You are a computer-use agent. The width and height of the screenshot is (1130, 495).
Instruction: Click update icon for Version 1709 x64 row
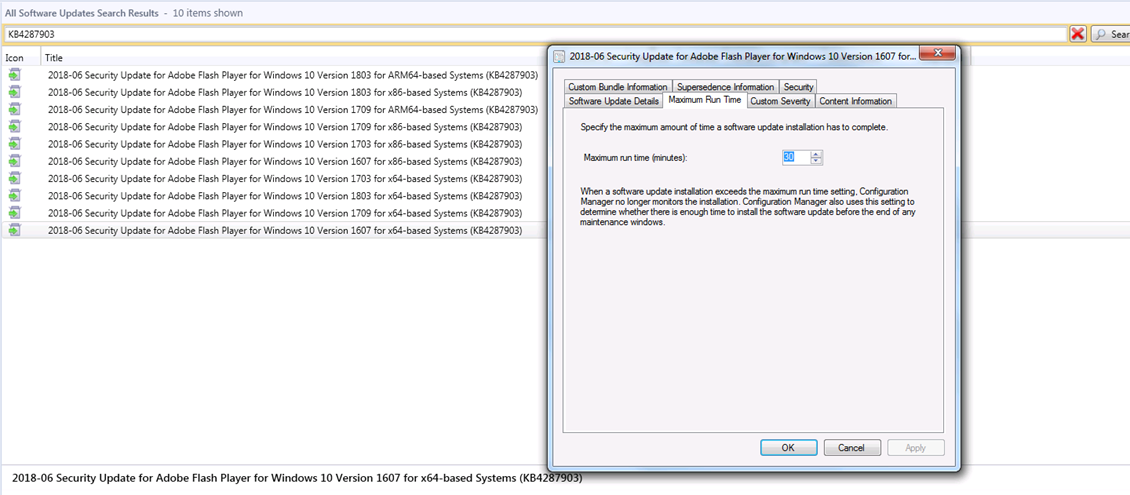click(x=14, y=213)
